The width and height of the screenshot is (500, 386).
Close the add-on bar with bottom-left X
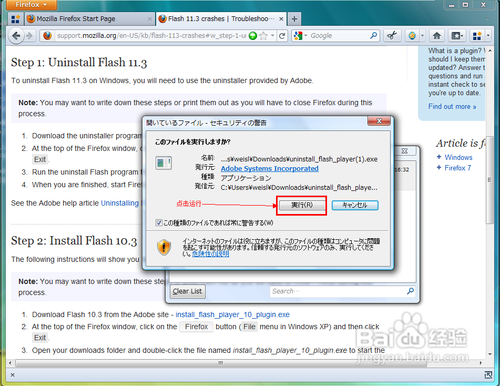tap(12, 375)
